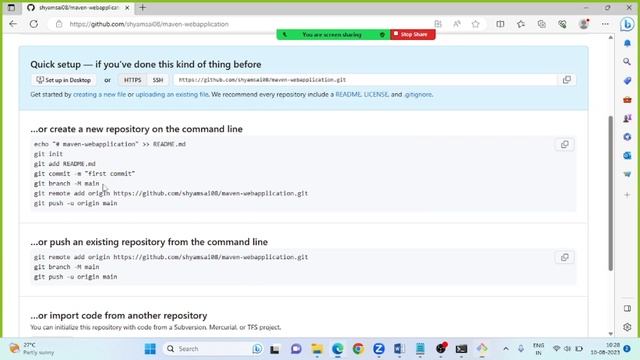The width and height of the screenshot is (640, 360).
Task: Click Set up in Desktop button
Action: click(64, 80)
